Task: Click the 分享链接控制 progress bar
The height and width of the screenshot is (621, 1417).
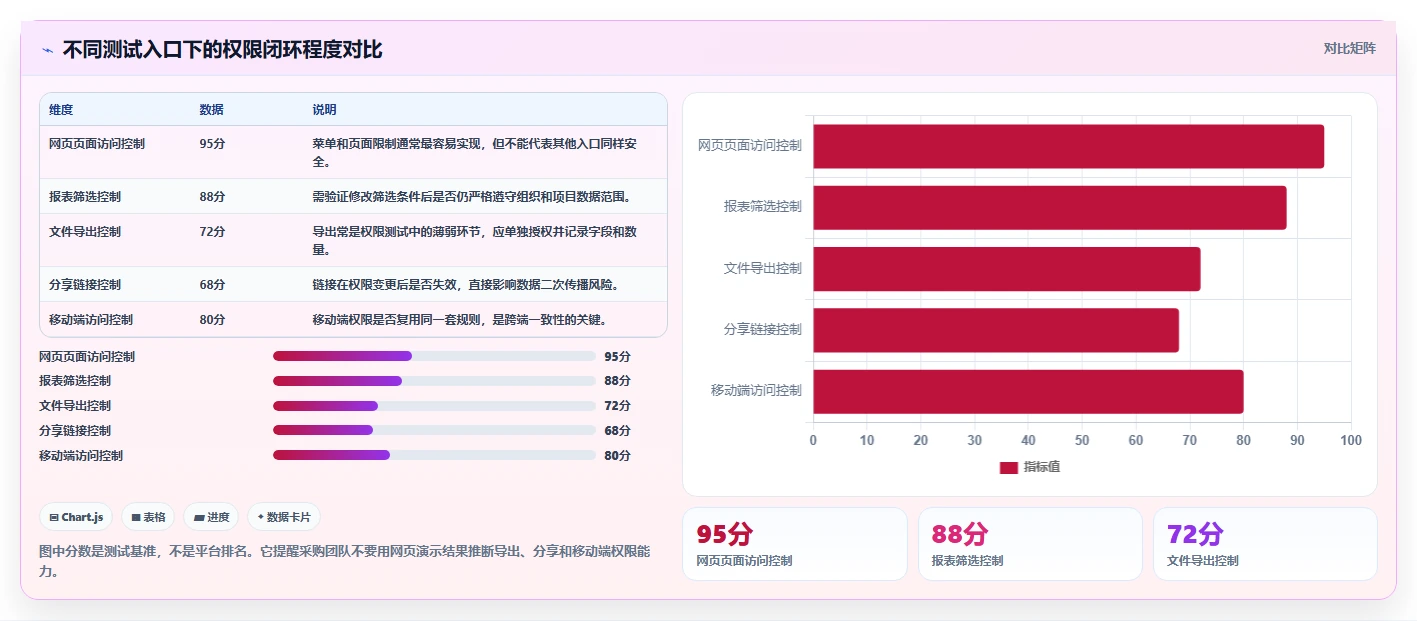Action: (434, 431)
